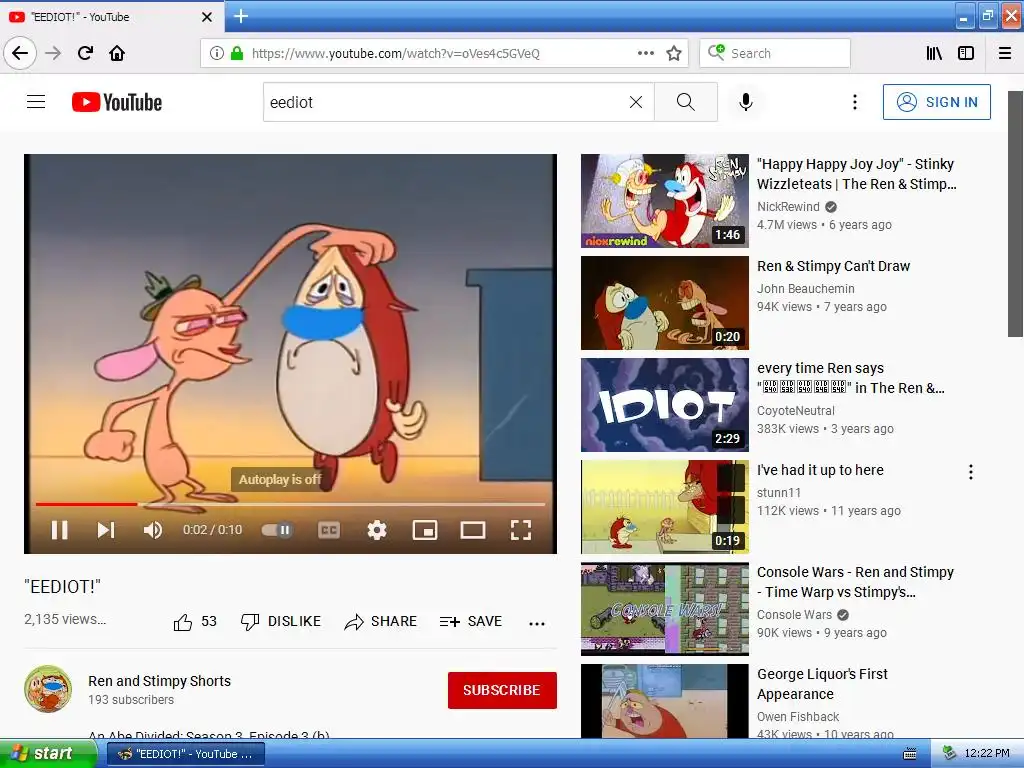
Task: Click the 2,135 views text
Action: [x=65, y=618]
